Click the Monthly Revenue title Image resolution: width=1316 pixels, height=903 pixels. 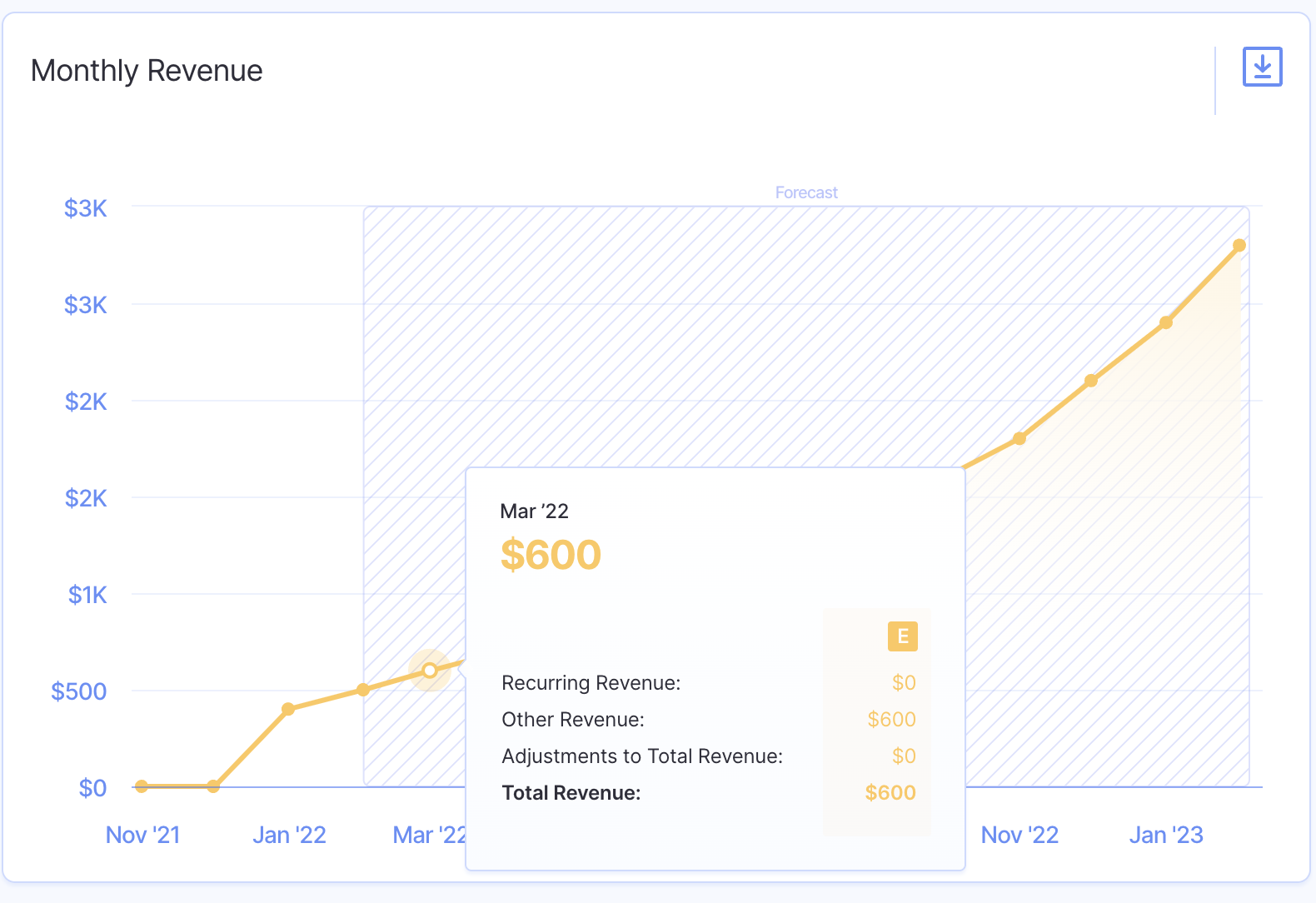(147, 71)
